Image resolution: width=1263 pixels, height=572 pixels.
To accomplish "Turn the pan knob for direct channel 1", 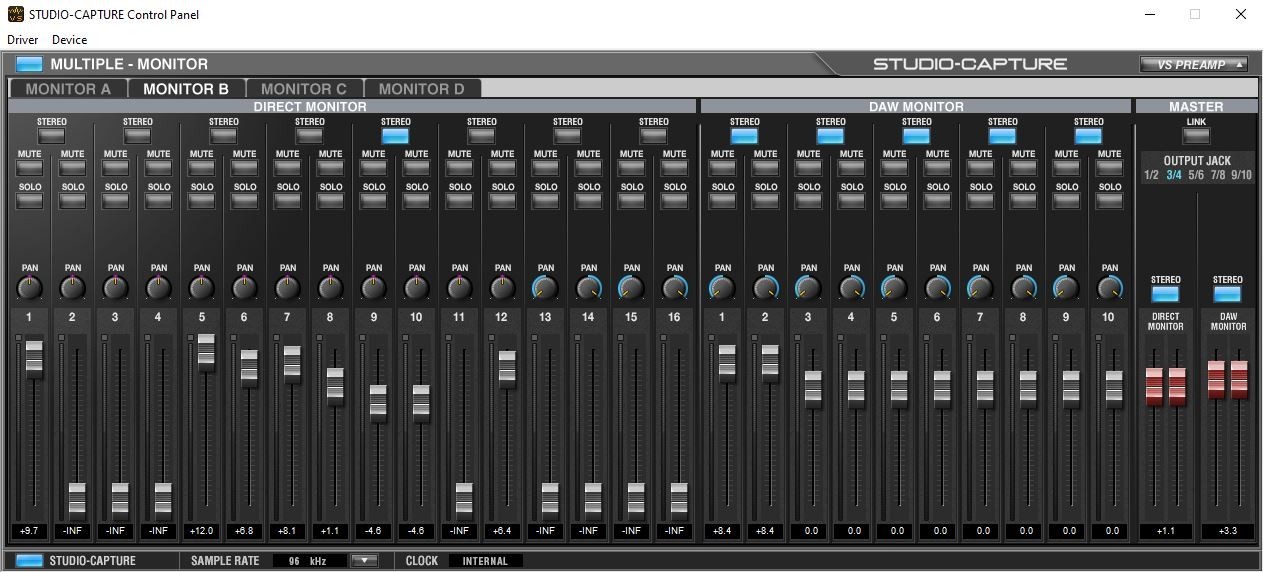I will pyautogui.click(x=30, y=289).
